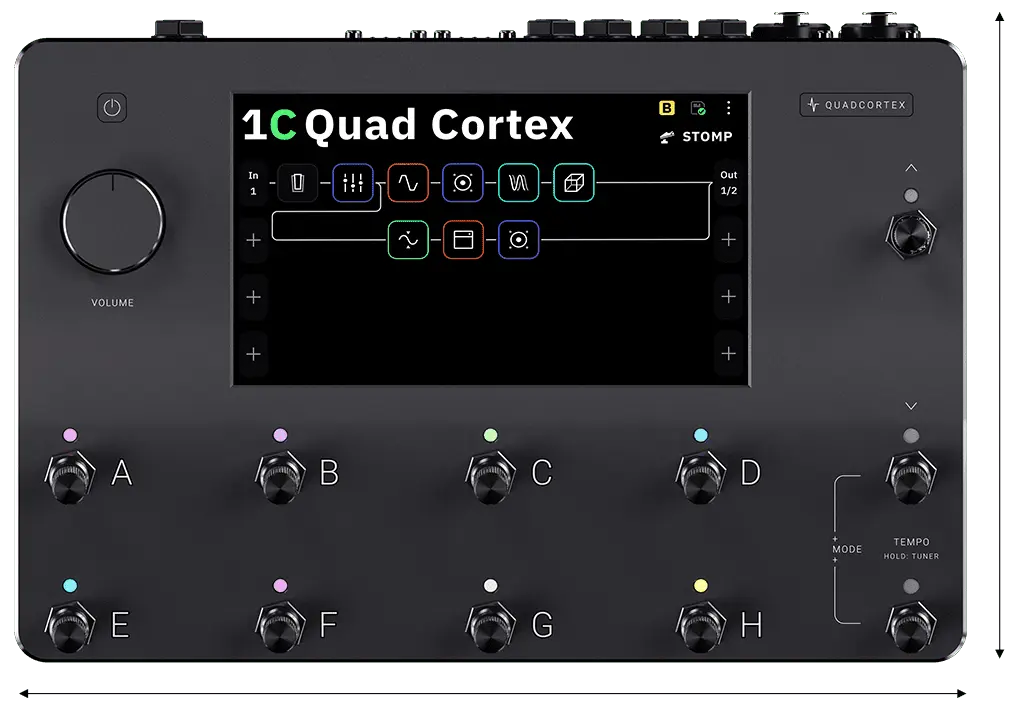Tap the 1C preset bank number
1025x722 pixels.
click(269, 124)
